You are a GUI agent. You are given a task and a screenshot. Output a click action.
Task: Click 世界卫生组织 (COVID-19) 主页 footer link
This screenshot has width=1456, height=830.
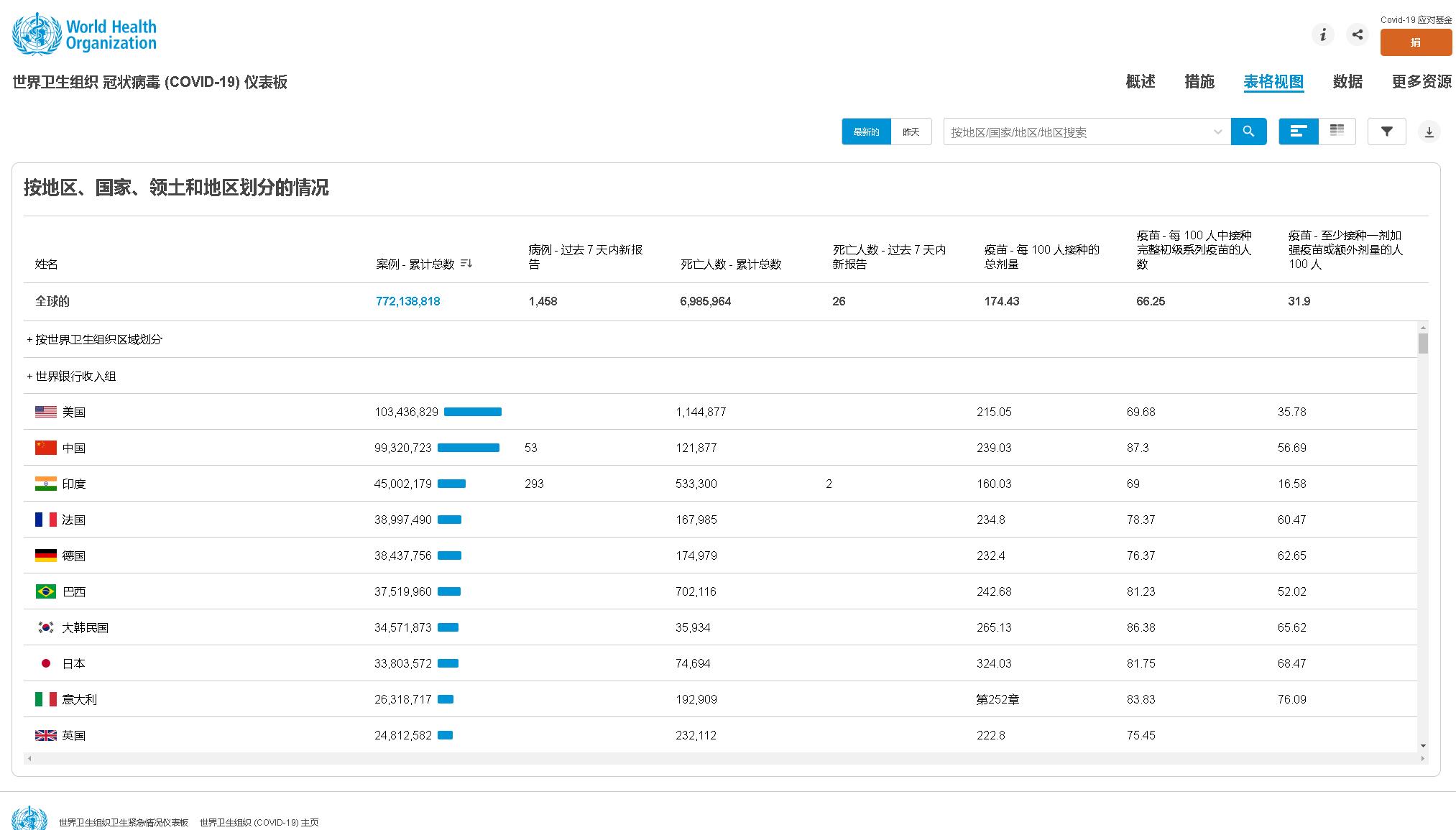pyautogui.click(x=259, y=822)
